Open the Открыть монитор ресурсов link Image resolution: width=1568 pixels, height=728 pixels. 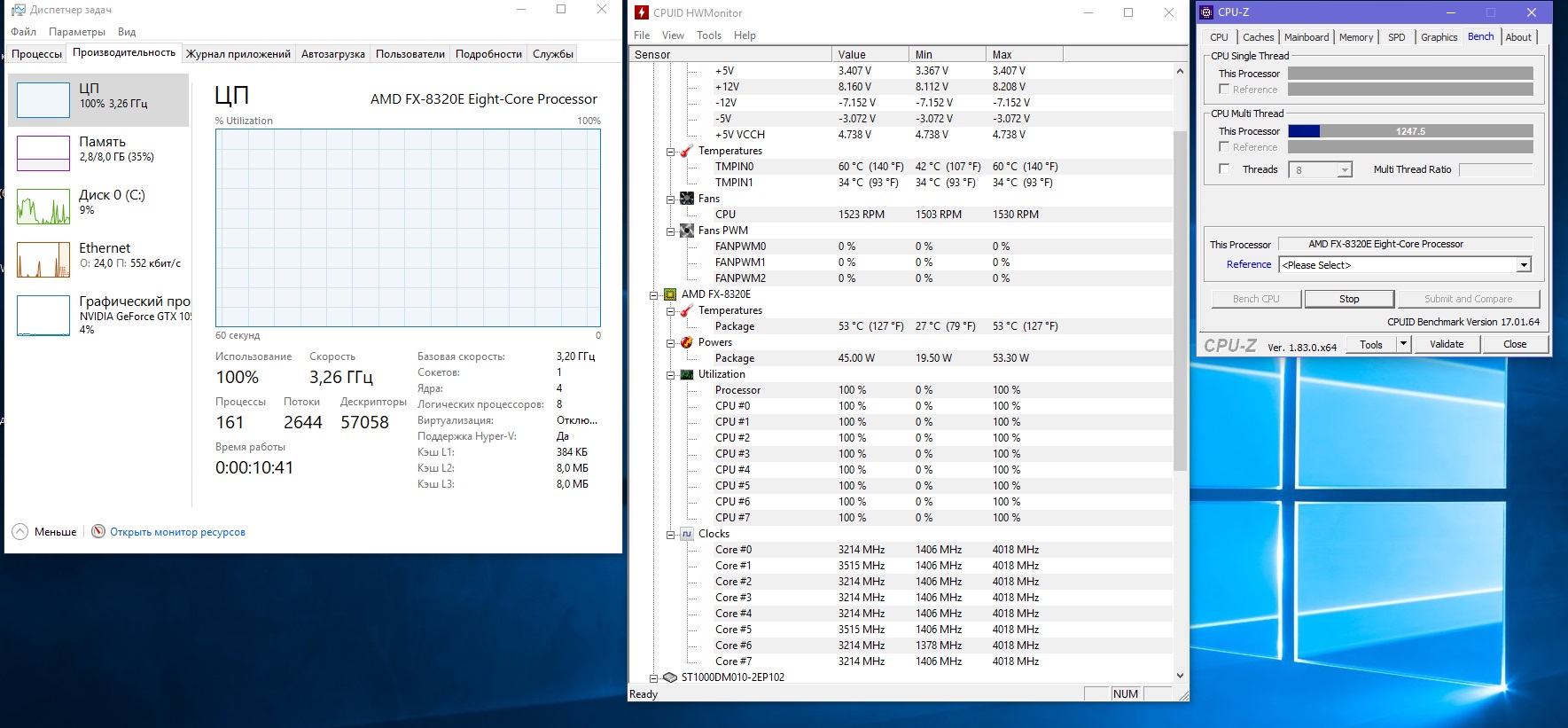click(x=177, y=532)
